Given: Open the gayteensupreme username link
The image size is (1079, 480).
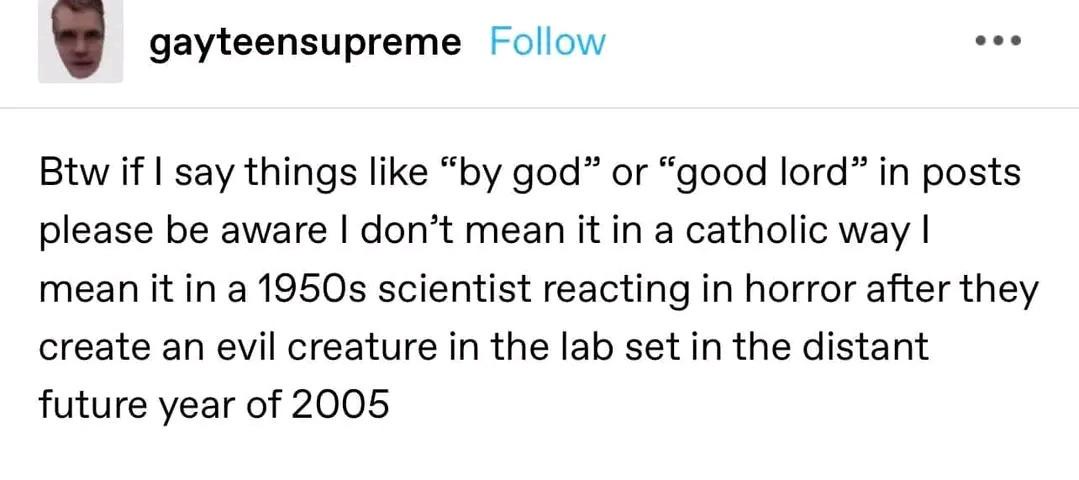Looking at the screenshot, I should tap(305, 44).
